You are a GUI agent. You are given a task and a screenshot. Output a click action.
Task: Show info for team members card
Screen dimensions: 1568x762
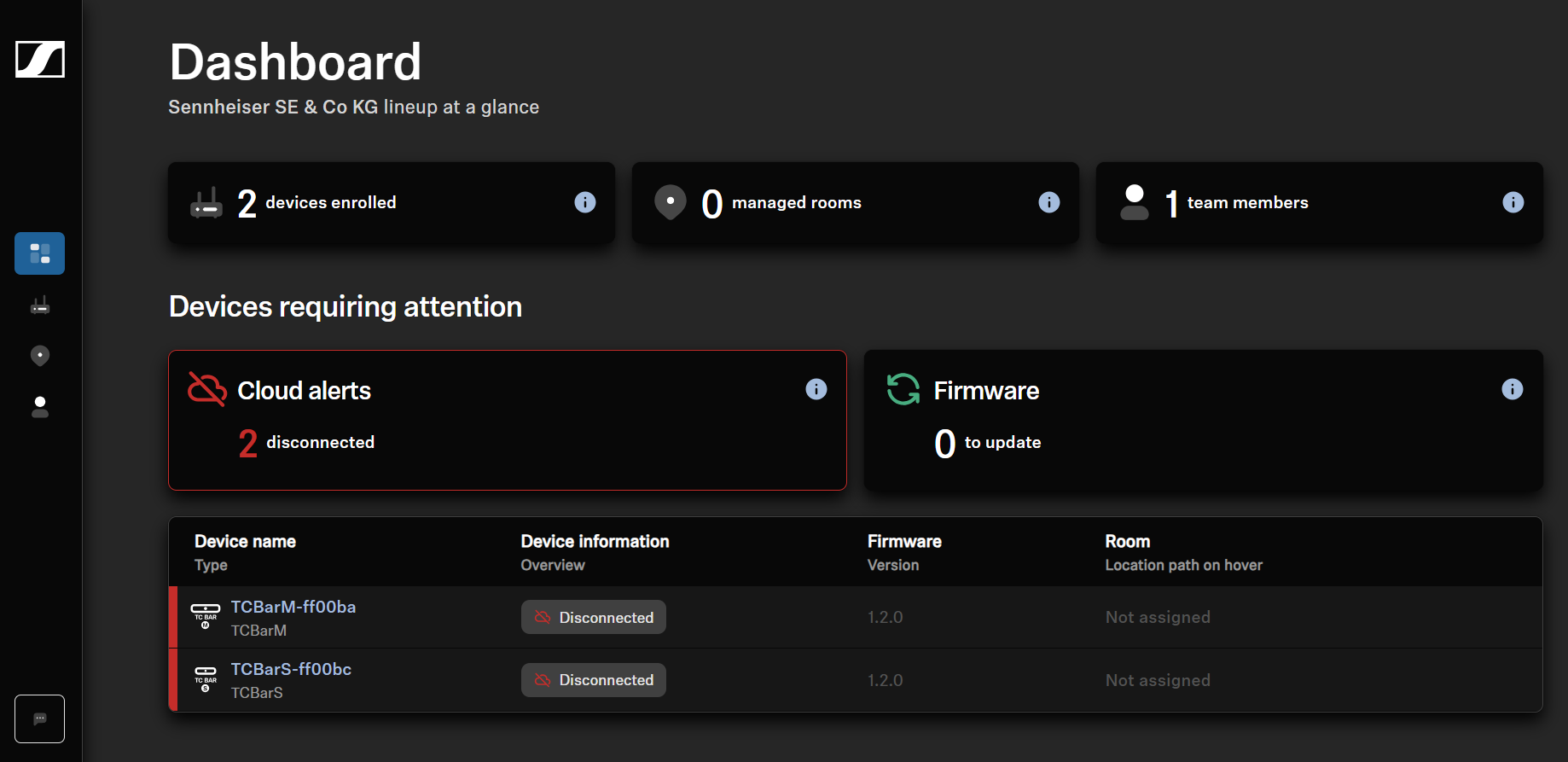pos(1513,202)
